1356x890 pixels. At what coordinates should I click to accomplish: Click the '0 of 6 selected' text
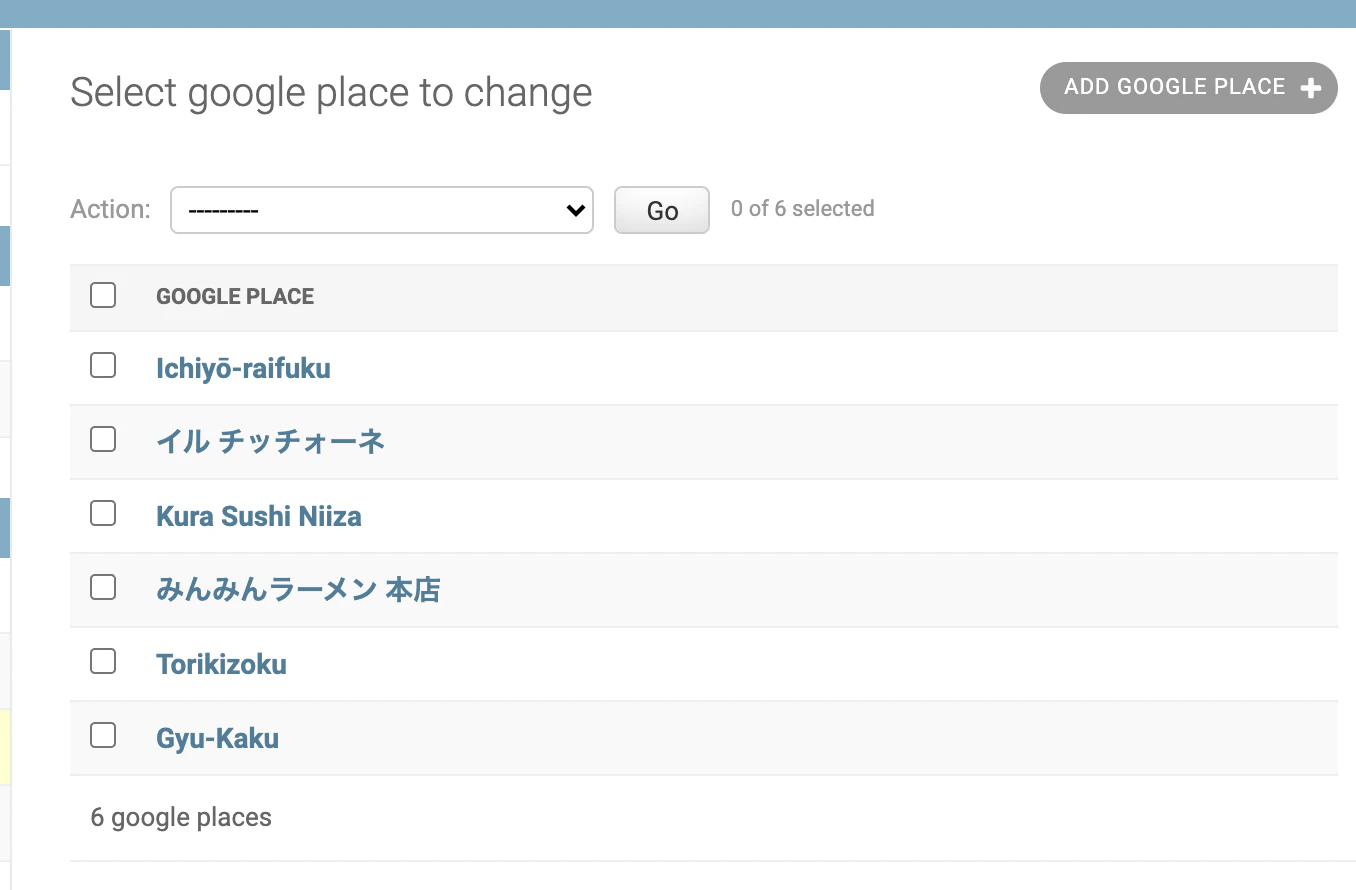802,208
